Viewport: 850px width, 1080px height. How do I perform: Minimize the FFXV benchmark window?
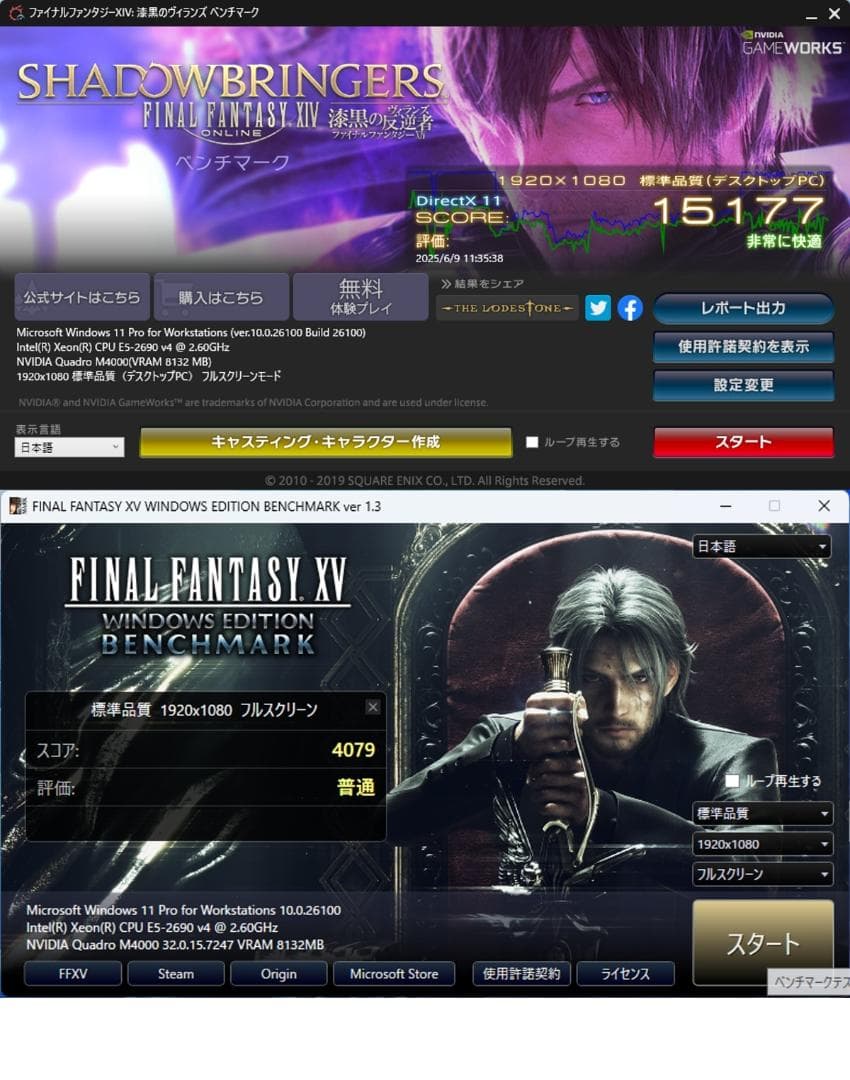(x=725, y=506)
